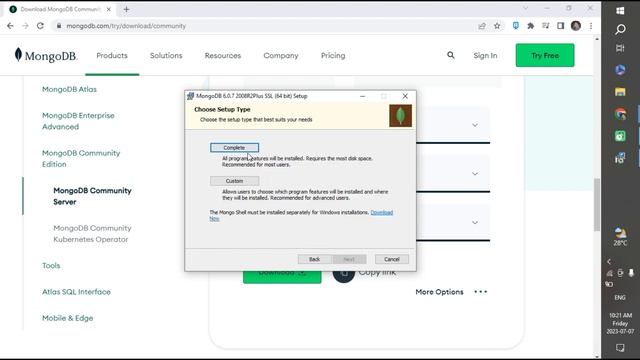Open the Chrome three-dot menu

click(x=591, y=26)
